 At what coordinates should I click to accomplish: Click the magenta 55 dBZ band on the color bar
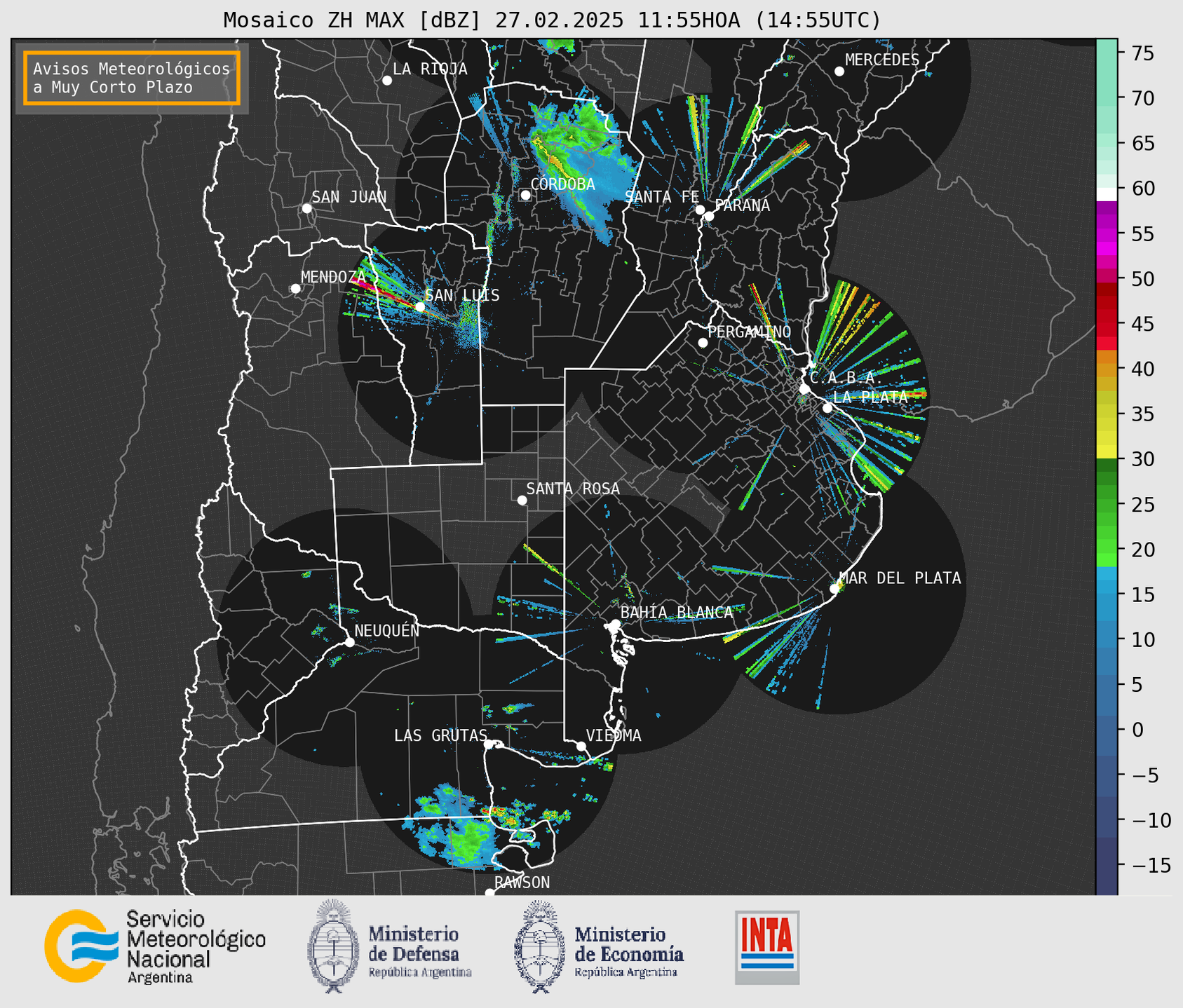click(1107, 234)
